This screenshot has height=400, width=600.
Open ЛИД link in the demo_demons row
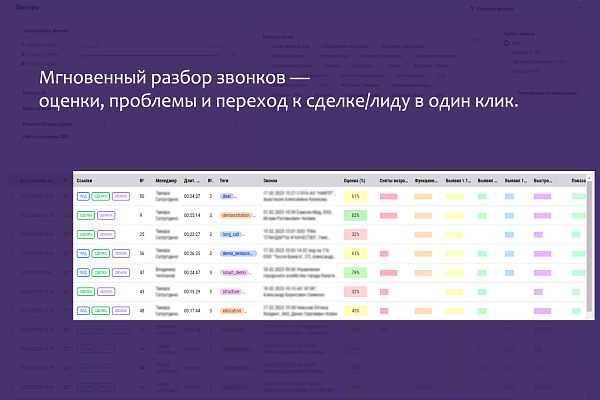click(x=83, y=253)
